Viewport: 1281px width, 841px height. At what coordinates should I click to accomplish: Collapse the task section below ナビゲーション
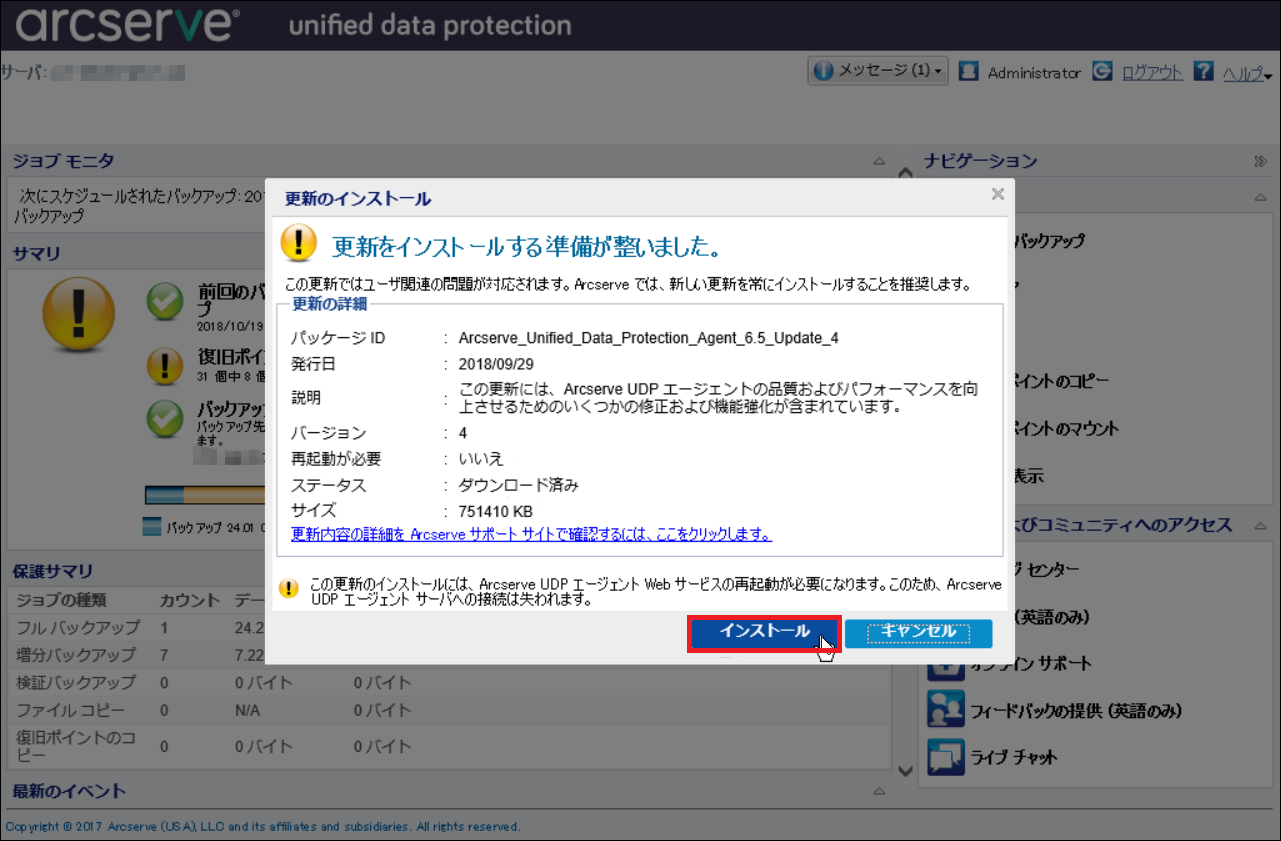pos(1260,198)
